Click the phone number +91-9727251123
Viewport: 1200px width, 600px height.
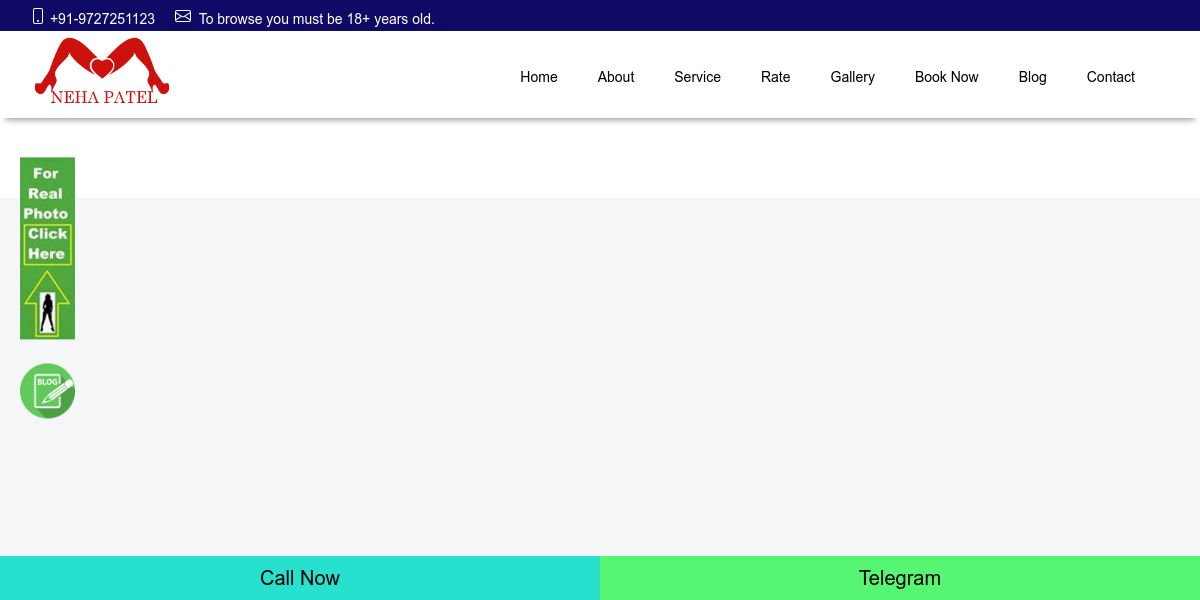(x=102, y=19)
